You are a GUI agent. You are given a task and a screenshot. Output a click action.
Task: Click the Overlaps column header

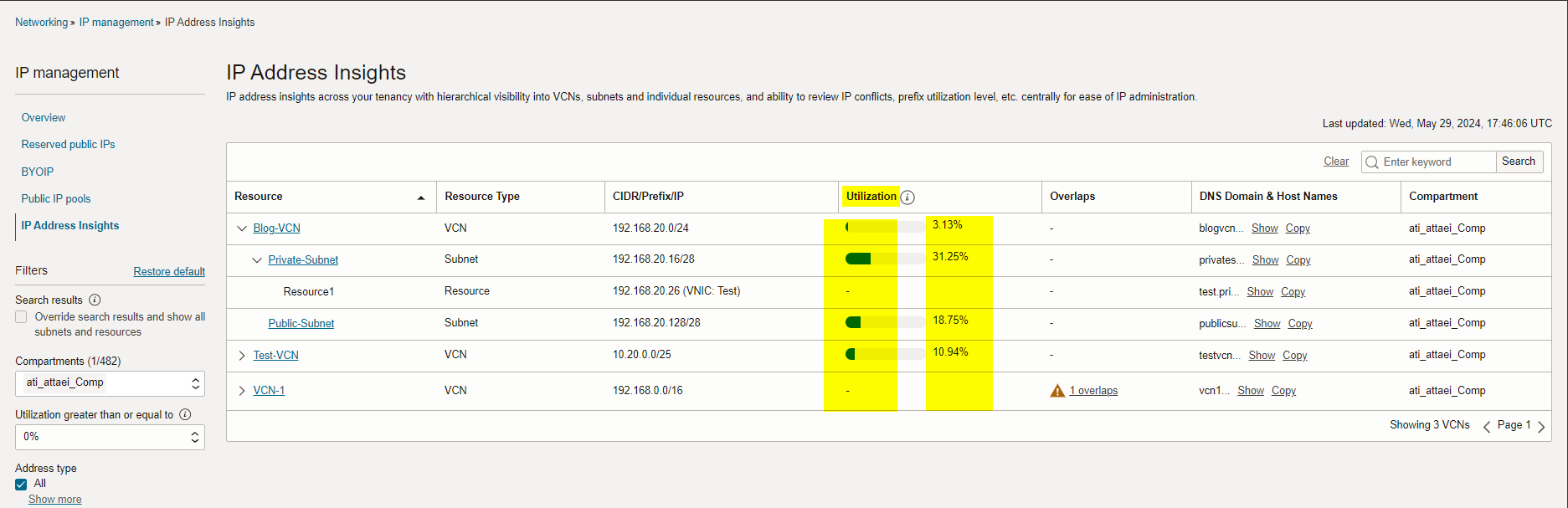click(1072, 197)
